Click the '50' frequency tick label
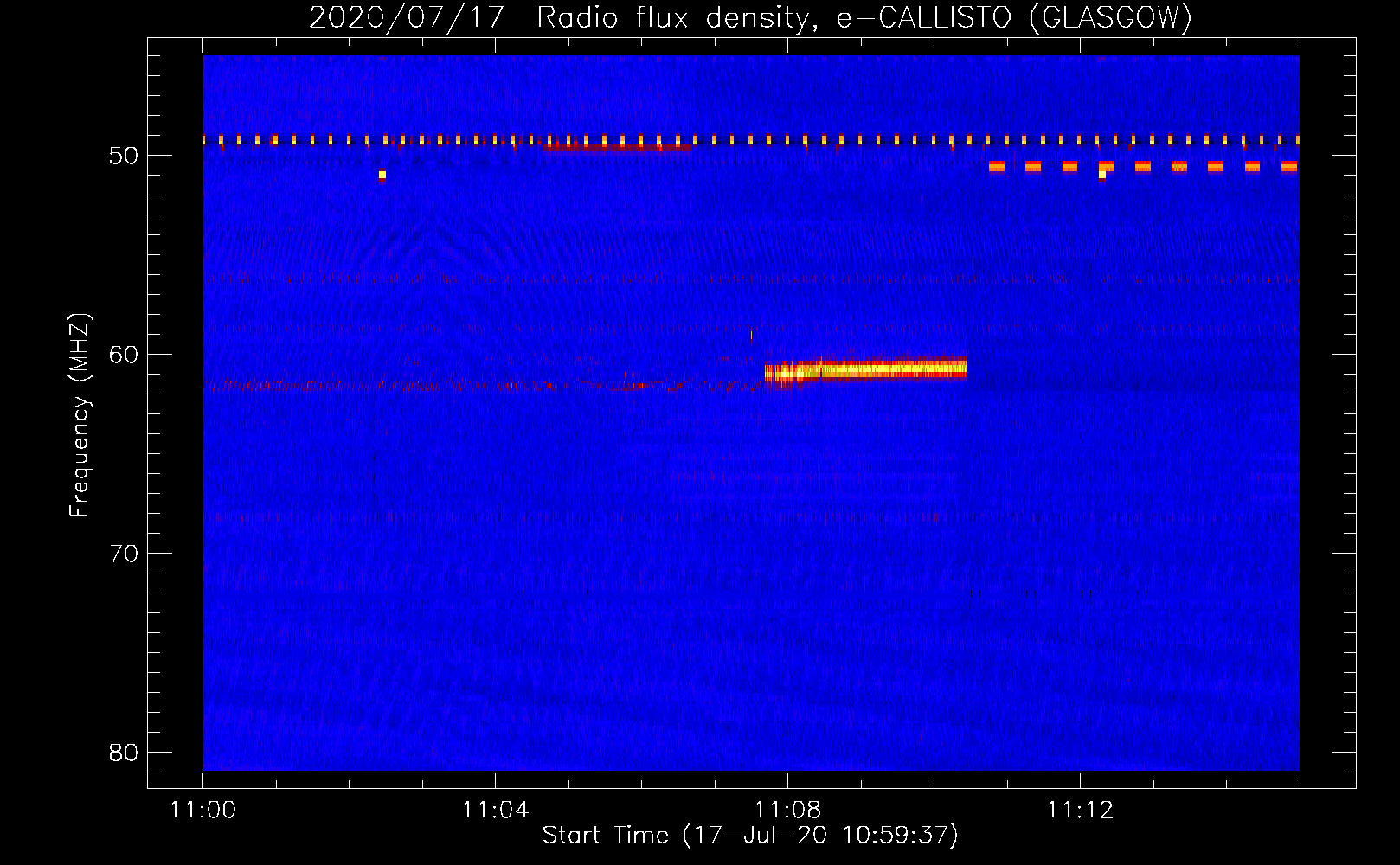Viewport: 1400px width, 865px height. pyautogui.click(x=124, y=156)
